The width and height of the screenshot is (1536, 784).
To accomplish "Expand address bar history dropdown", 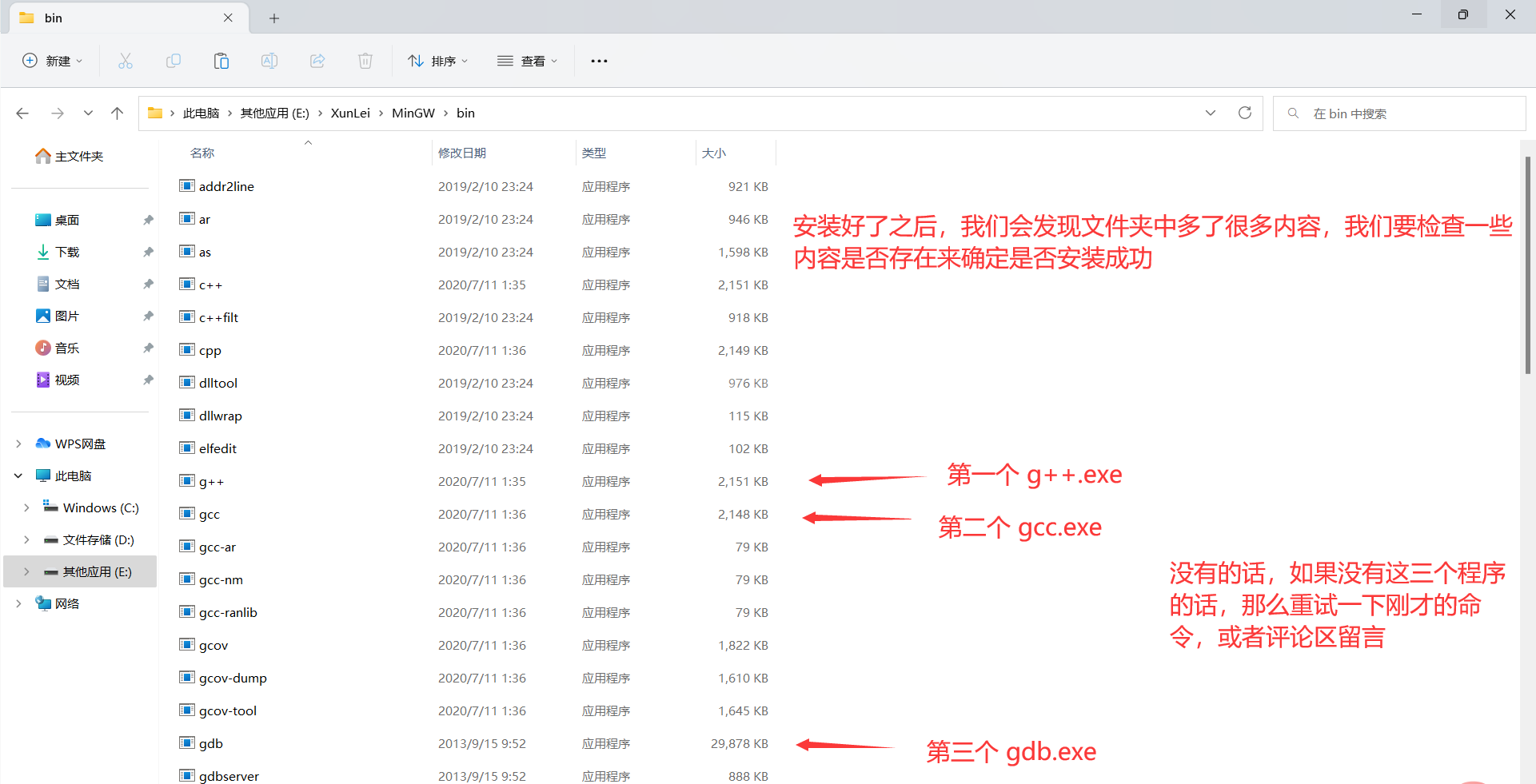I will click(1211, 113).
